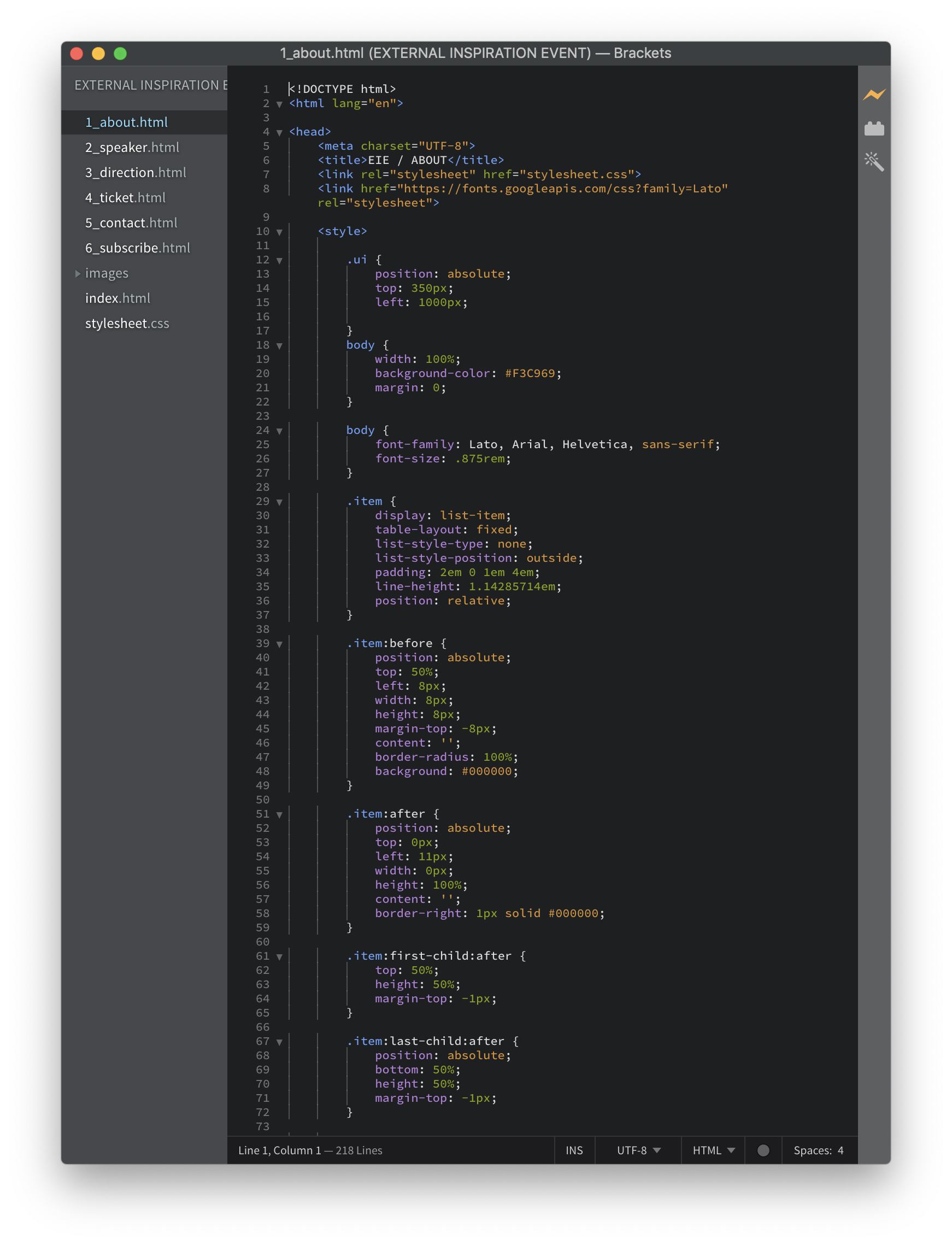
Task: Click the #F3C969 background color value
Action: click(x=529, y=373)
